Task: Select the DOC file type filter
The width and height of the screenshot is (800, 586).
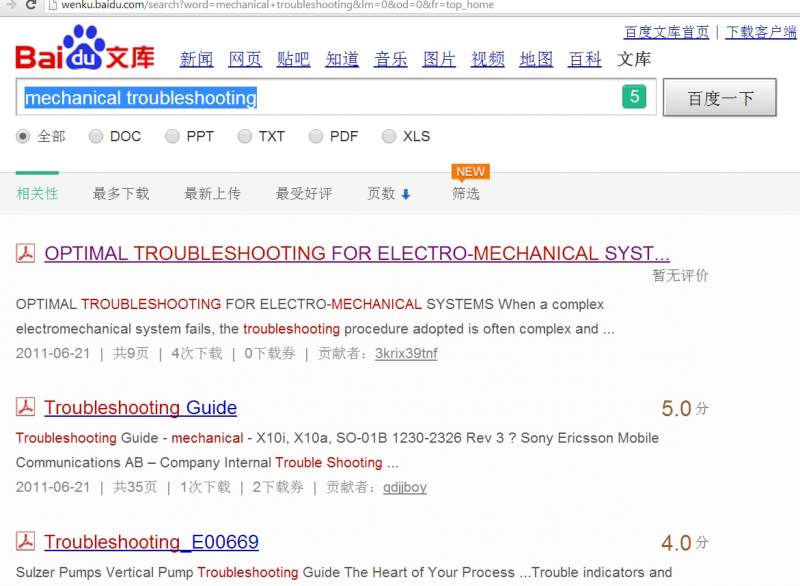Action: pos(95,136)
